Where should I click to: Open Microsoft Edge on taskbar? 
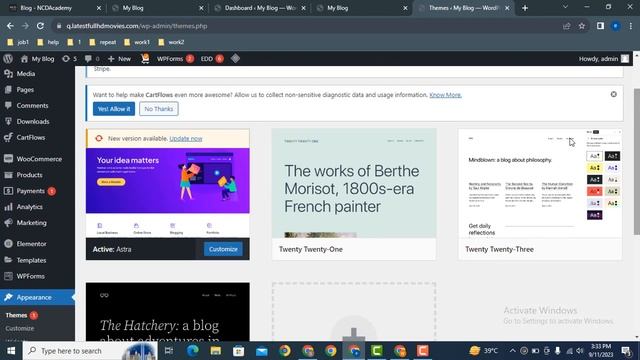click(193, 351)
